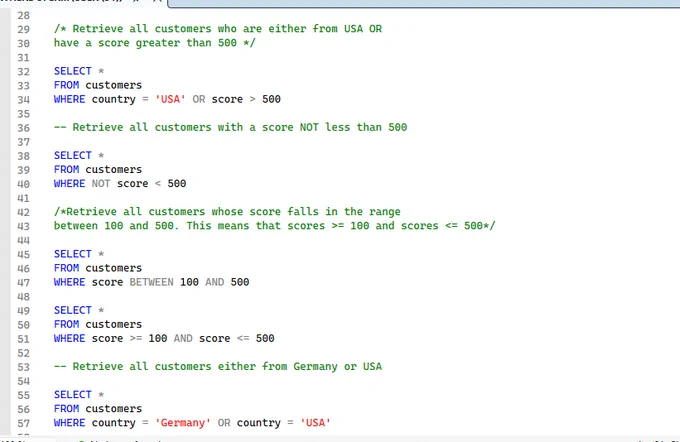The image size is (680, 442).
Task: Click the 'Germany' string literal on line 57
Action: tap(183, 422)
